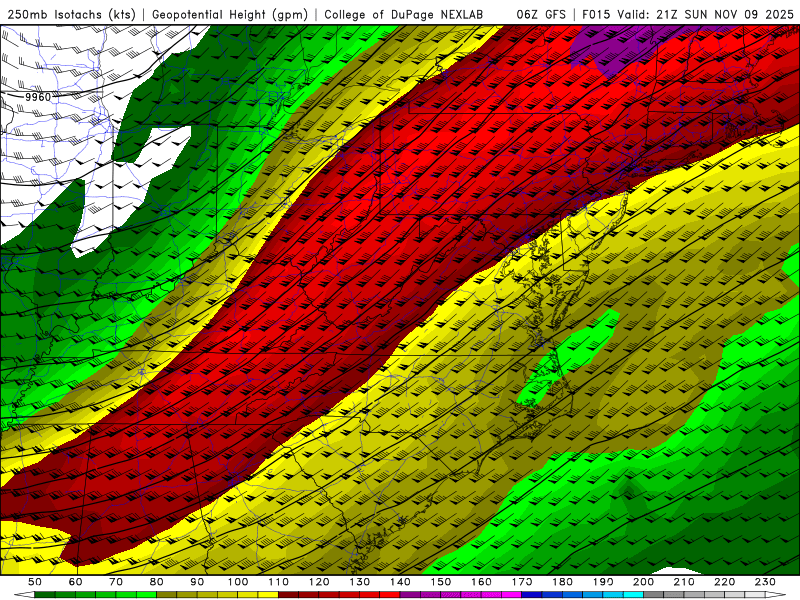Click the purple 140+ knot jet core on the map
This screenshot has height=600, width=800.
(622, 48)
